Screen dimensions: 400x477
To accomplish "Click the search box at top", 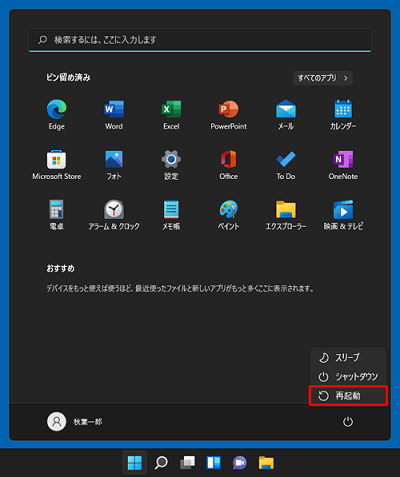I will coord(200,40).
